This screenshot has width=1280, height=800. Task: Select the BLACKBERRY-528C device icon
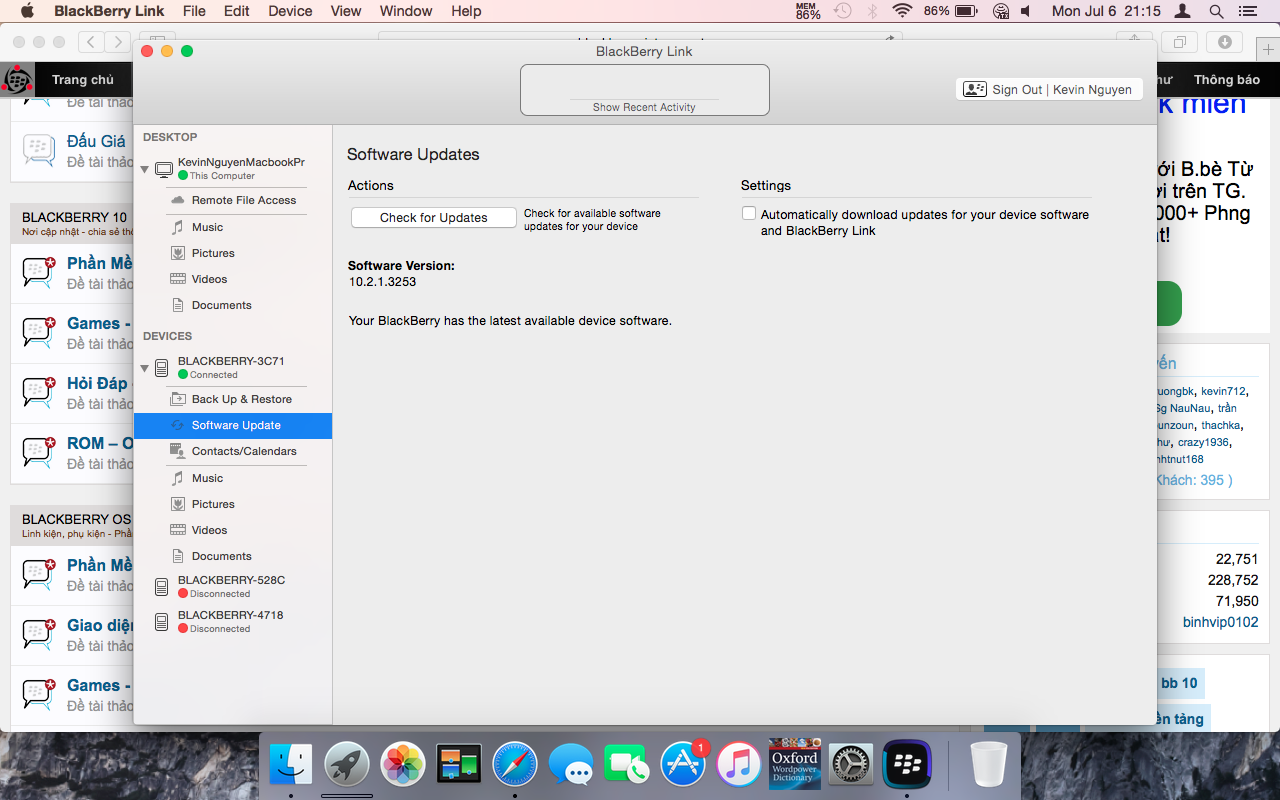pos(162,587)
